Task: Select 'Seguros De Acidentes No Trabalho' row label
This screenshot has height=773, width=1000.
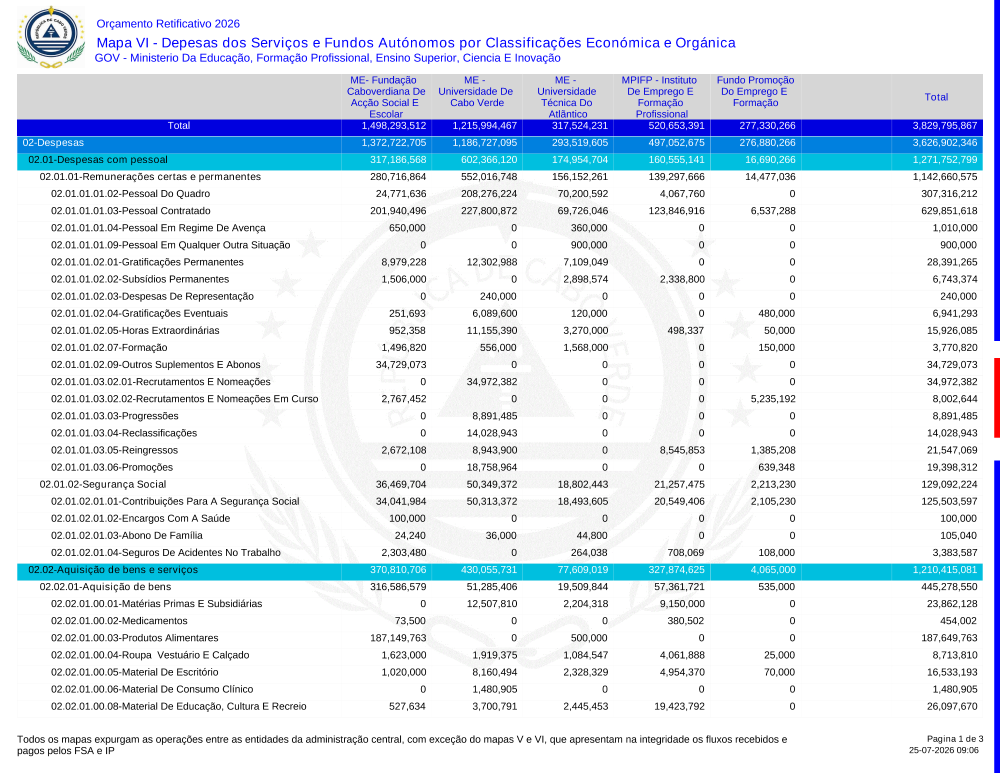Action: [166, 553]
